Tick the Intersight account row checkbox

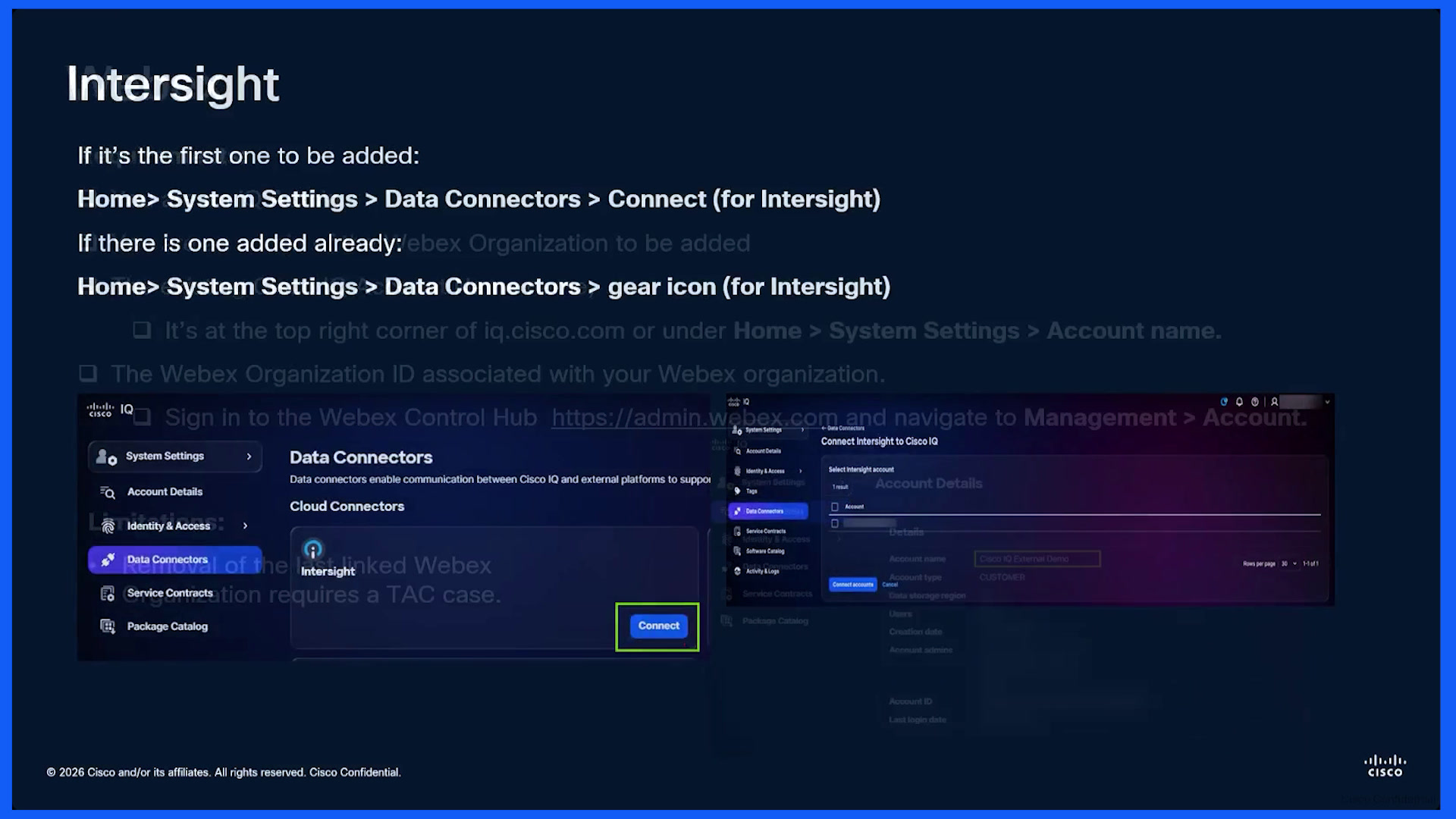click(x=835, y=523)
